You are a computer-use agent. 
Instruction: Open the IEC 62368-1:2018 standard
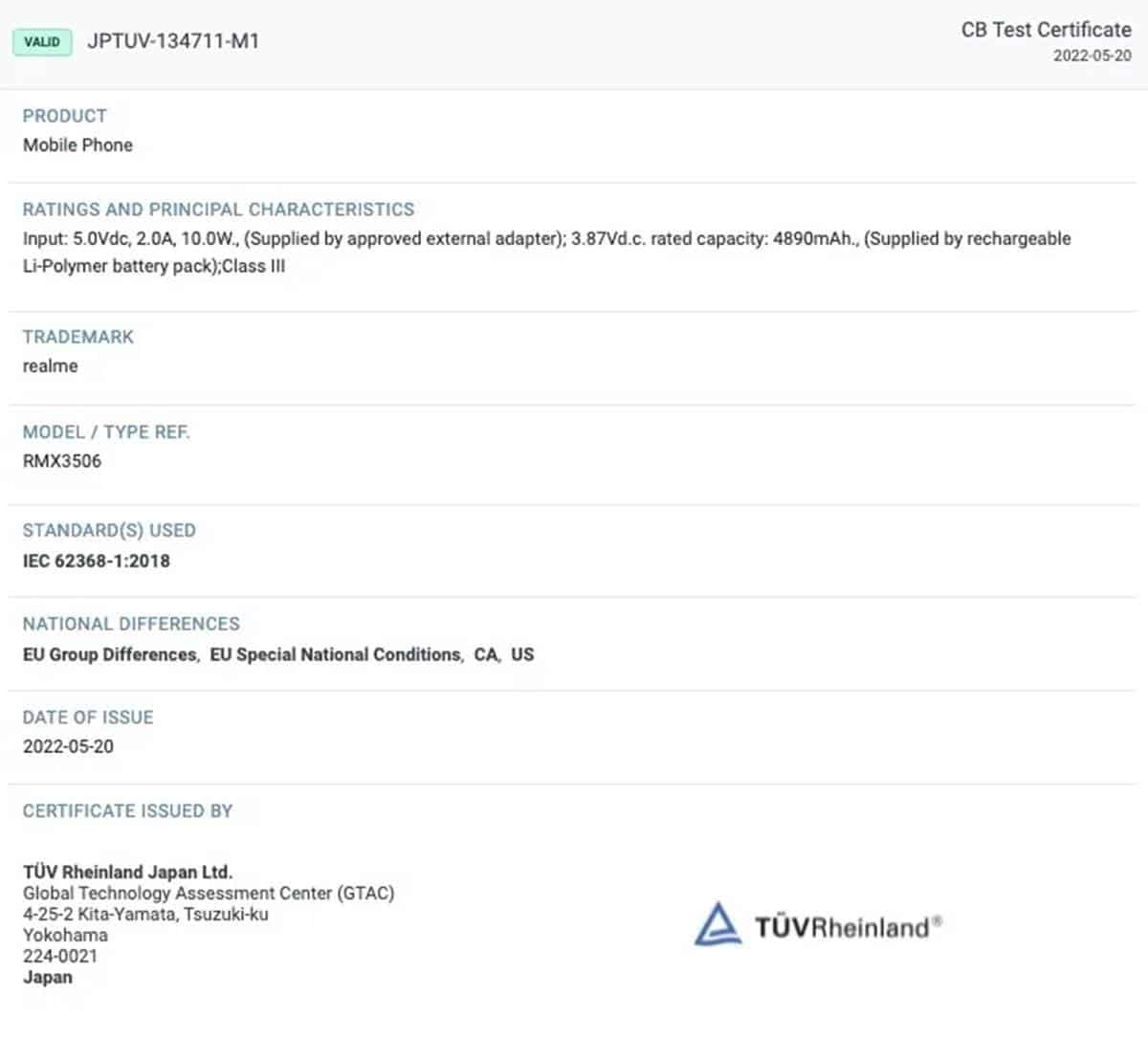click(97, 561)
